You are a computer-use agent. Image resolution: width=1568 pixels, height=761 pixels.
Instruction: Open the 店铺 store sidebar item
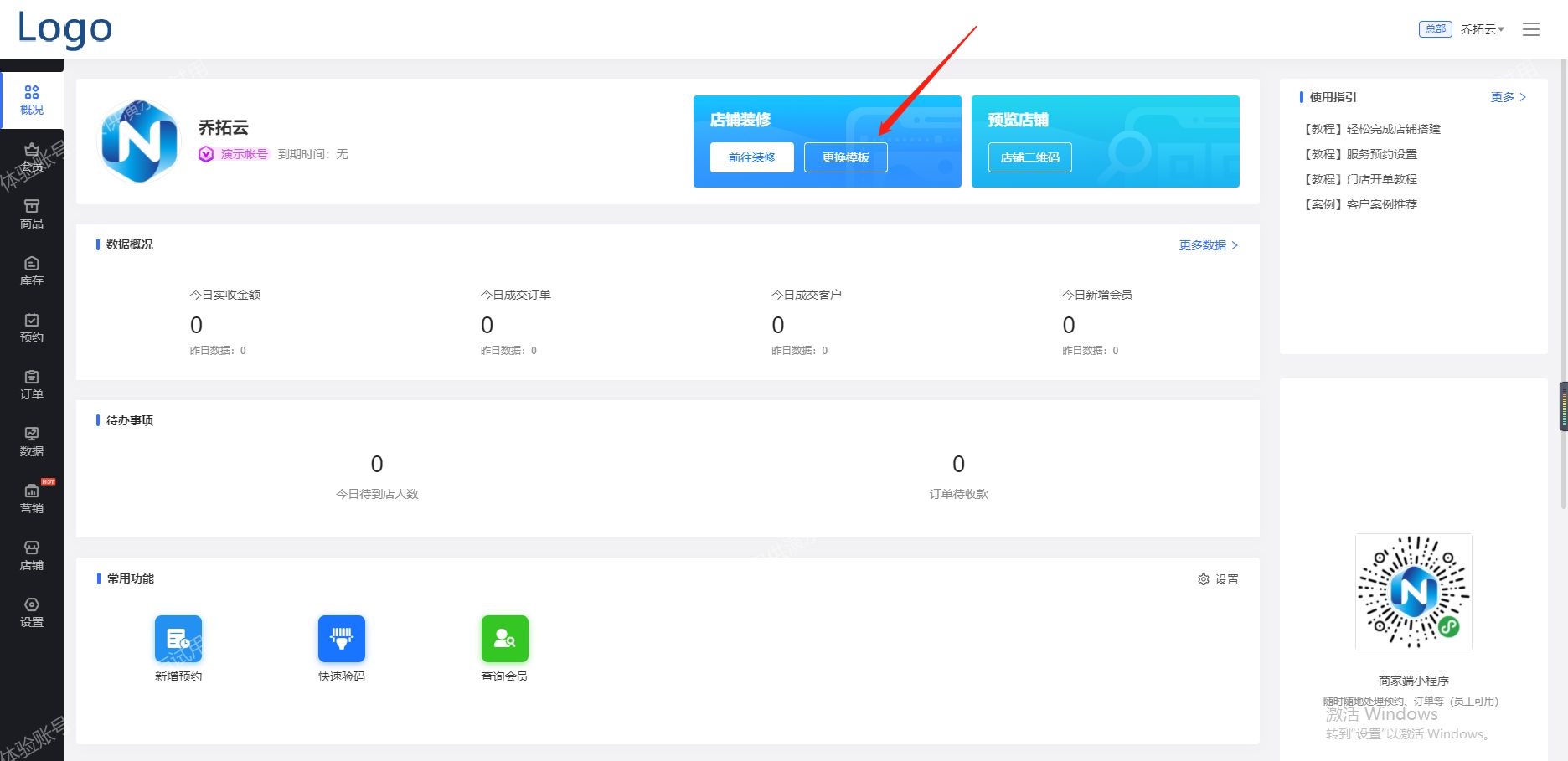click(x=32, y=556)
